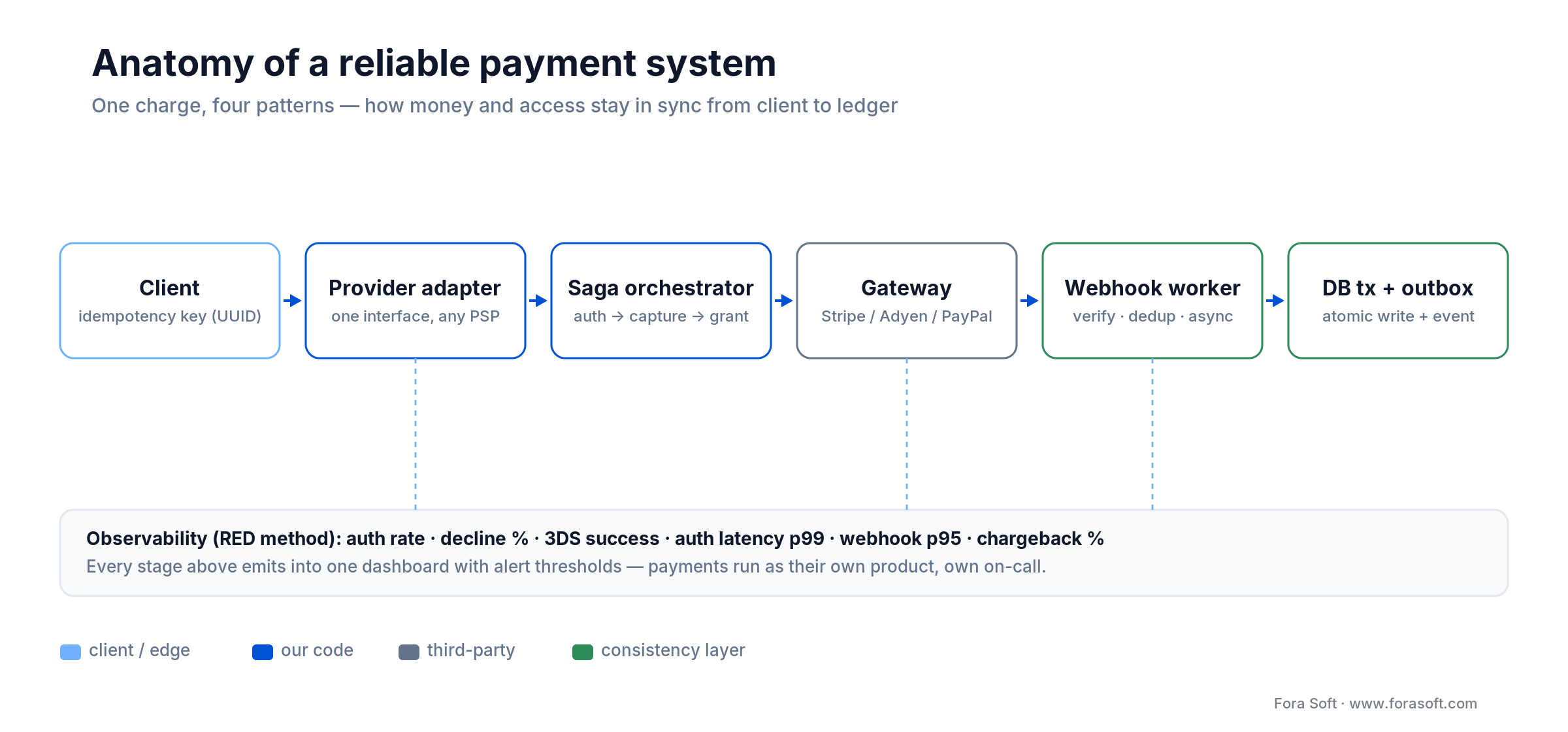The height and width of the screenshot is (732, 1568).
Task: Click the title 'Anatomy of a reliable payment system'
Action: [434, 63]
